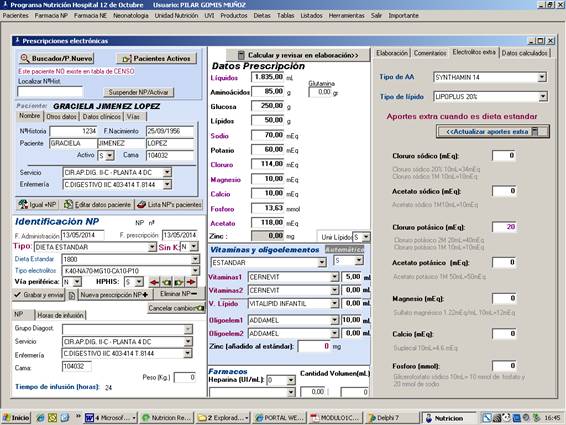
Task: Expand HPHIS dropdown
Action: tap(139, 282)
